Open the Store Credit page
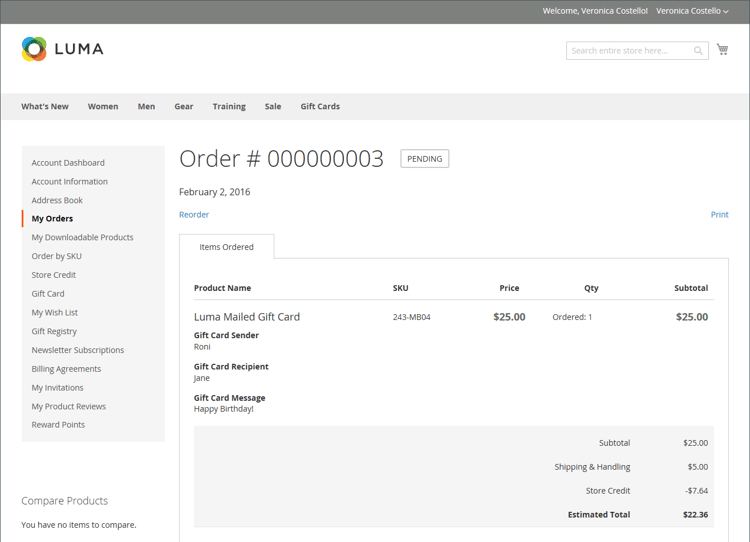The width and height of the screenshot is (750, 542). [54, 275]
